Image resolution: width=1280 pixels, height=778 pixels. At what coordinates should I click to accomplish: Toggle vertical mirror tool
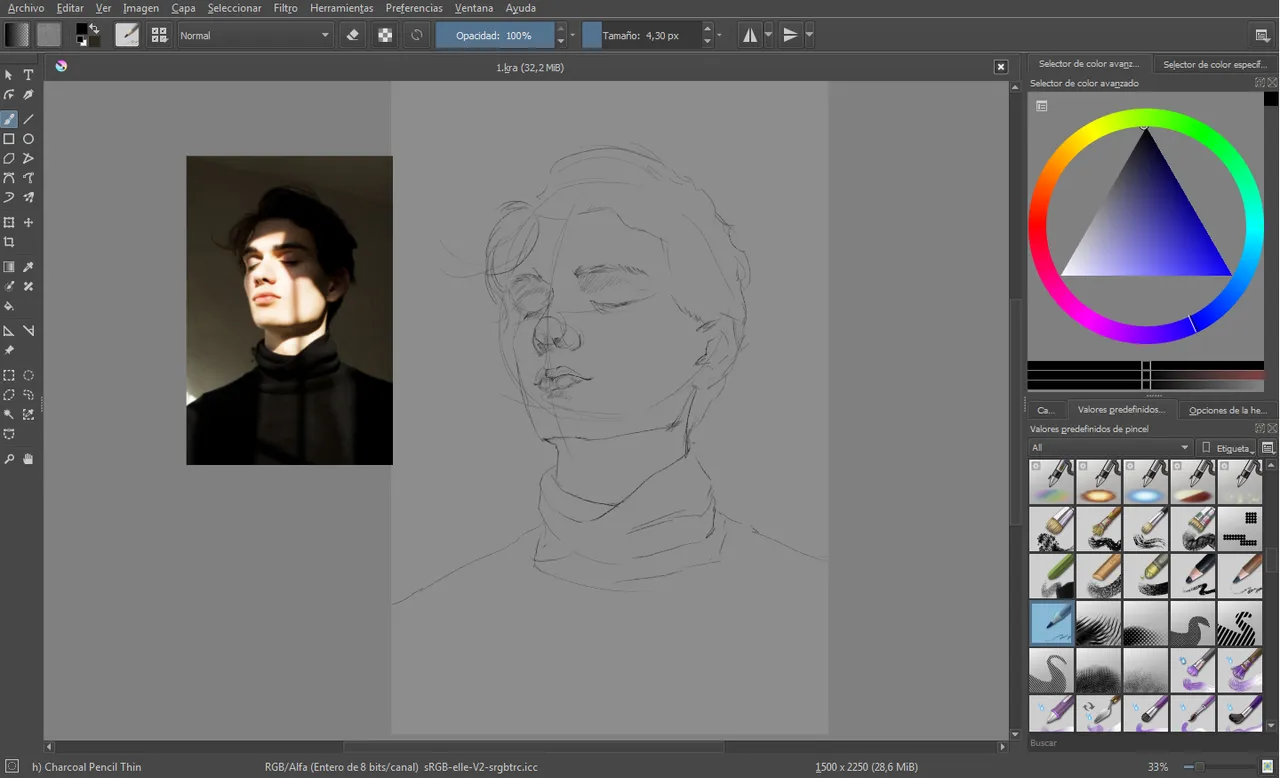790,35
